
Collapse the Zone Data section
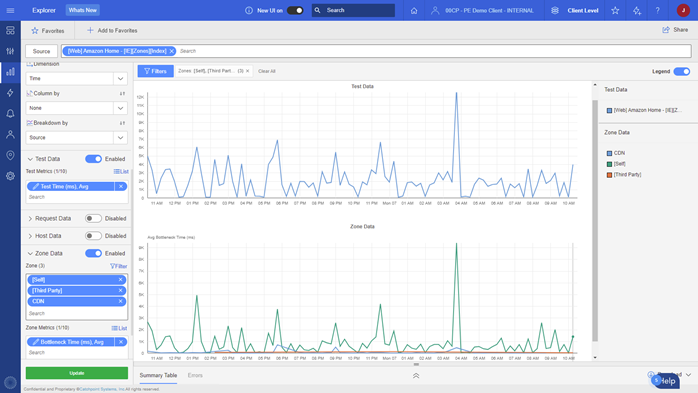click(30, 253)
